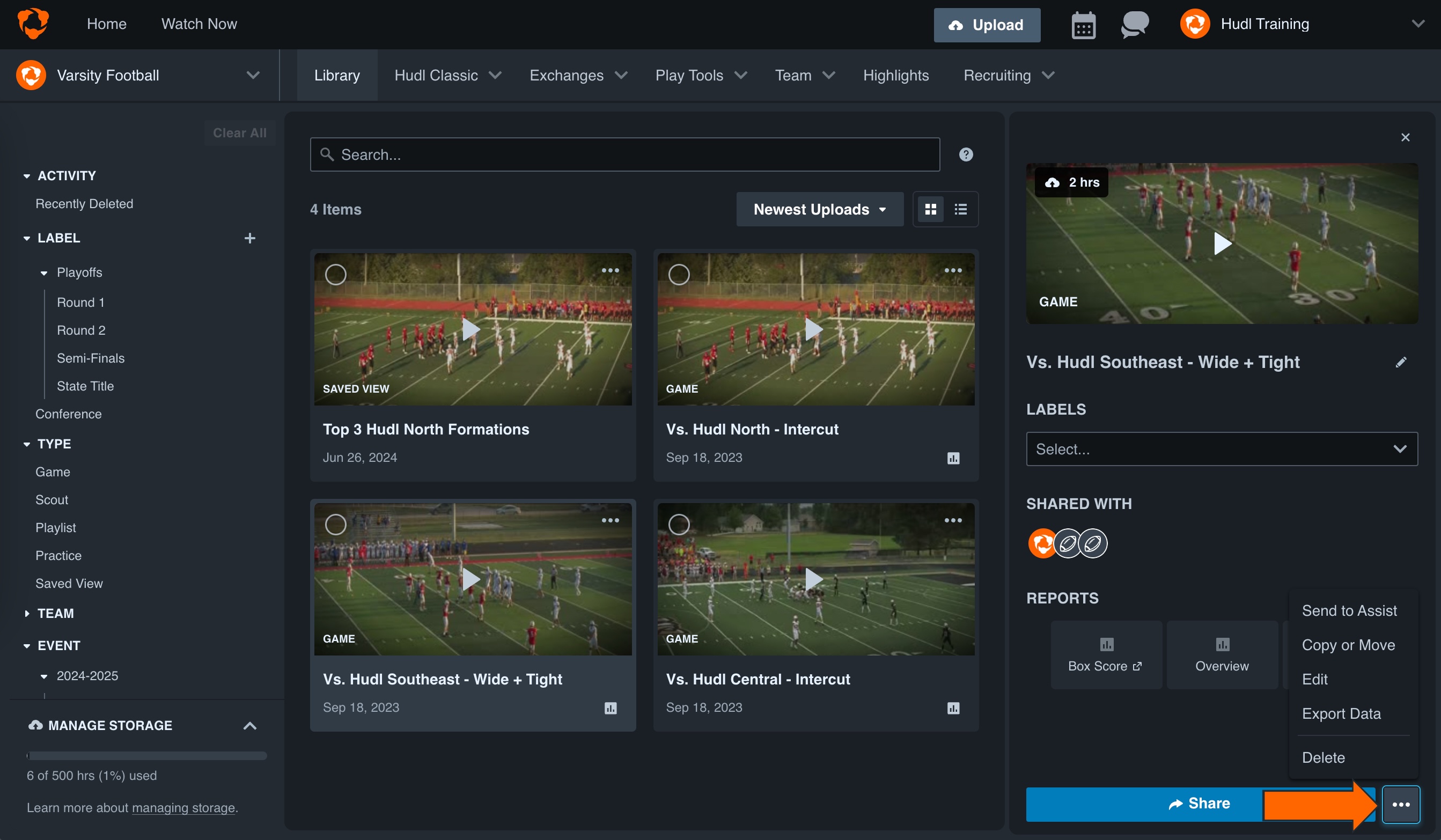The image size is (1441, 840).
Task: Open the Newest Uploads sort dropdown
Action: click(x=819, y=209)
